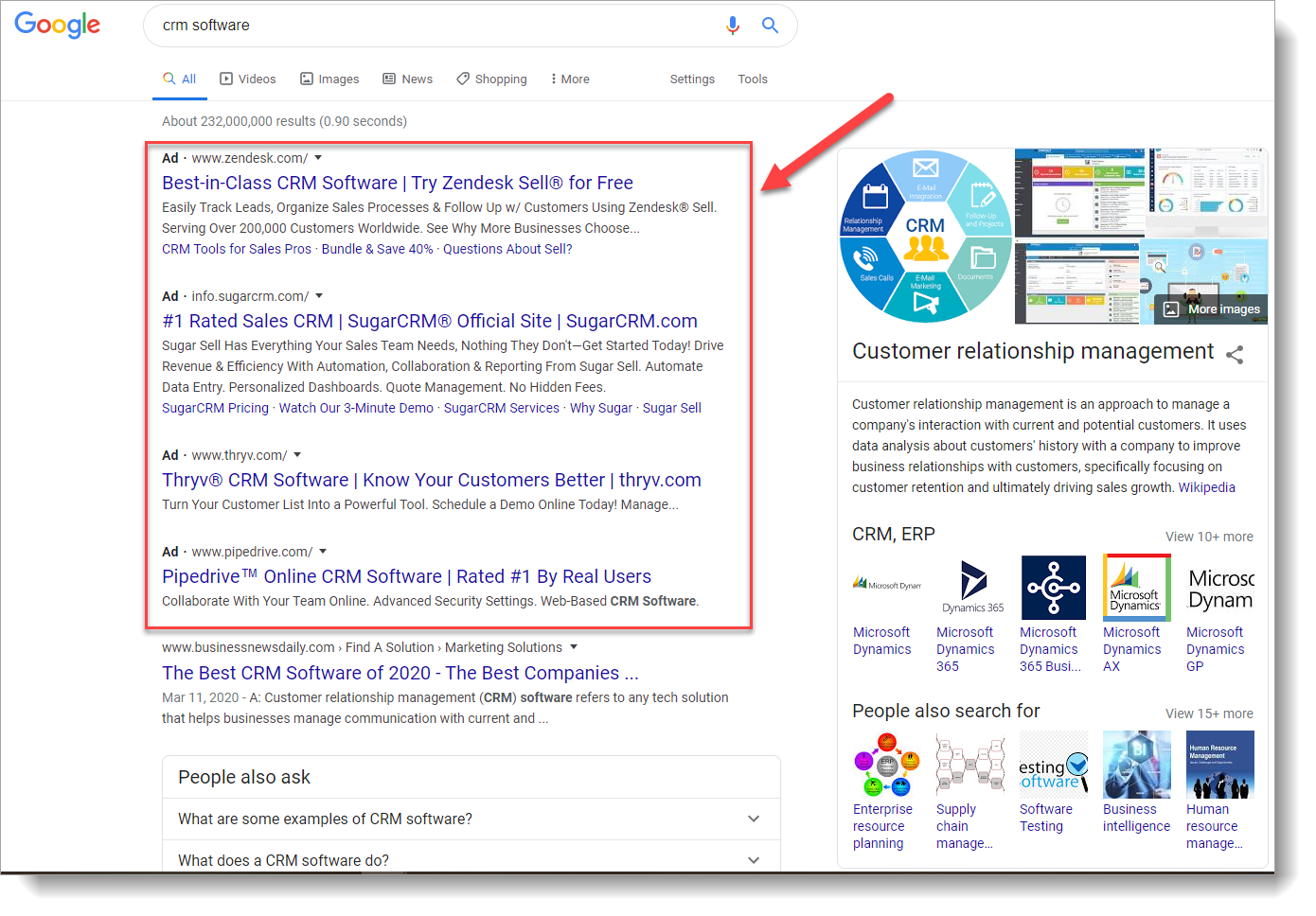Open 'The Best CRM Software of 2020' result
The height and width of the screenshot is (916, 1316).
point(400,673)
